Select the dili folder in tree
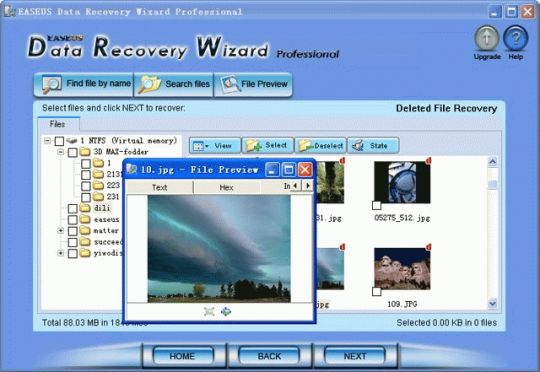Viewport: 540px width, 372px height. [102, 208]
